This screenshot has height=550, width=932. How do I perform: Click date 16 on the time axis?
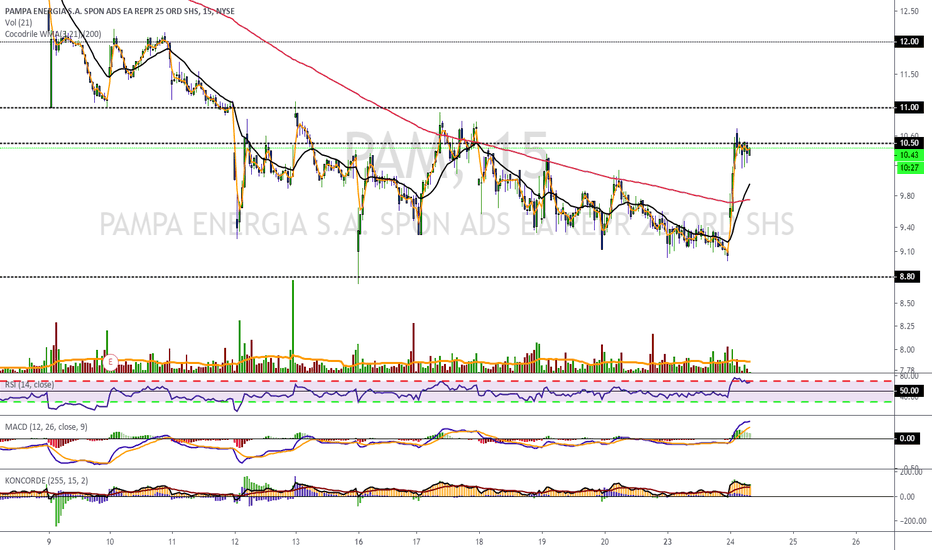358,542
